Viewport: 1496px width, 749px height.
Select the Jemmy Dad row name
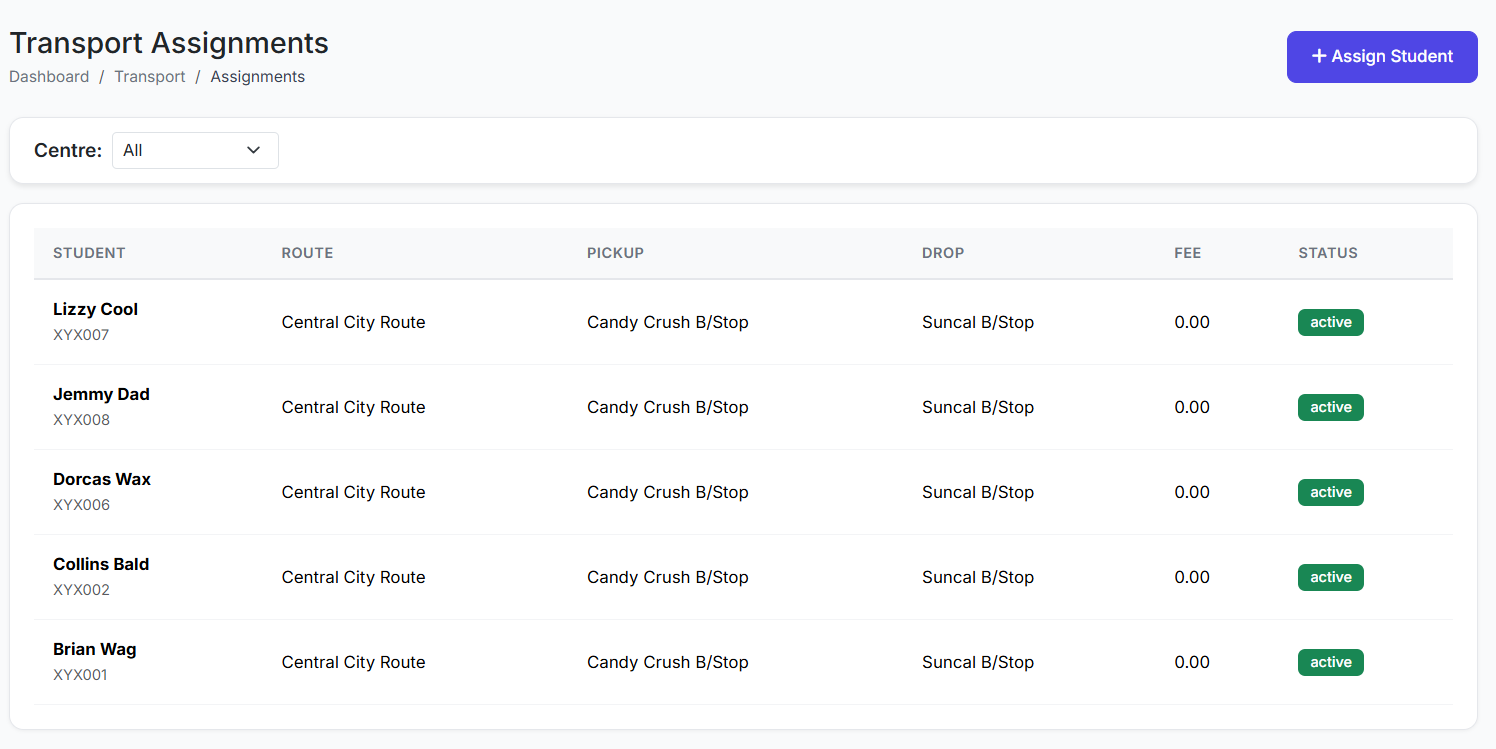click(101, 395)
